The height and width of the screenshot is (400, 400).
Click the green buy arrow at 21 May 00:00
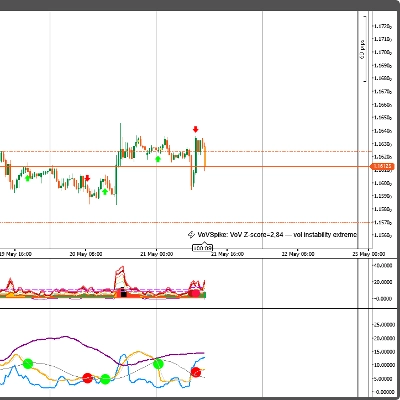coord(158,159)
